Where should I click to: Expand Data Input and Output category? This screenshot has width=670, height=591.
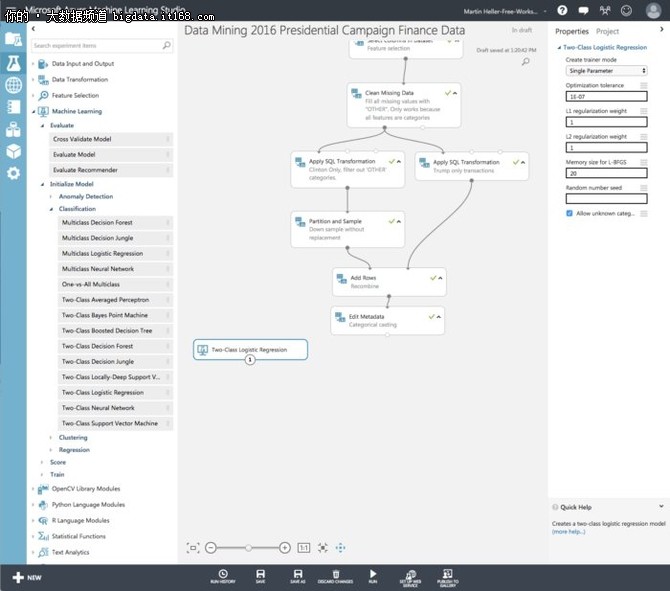(x=33, y=64)
